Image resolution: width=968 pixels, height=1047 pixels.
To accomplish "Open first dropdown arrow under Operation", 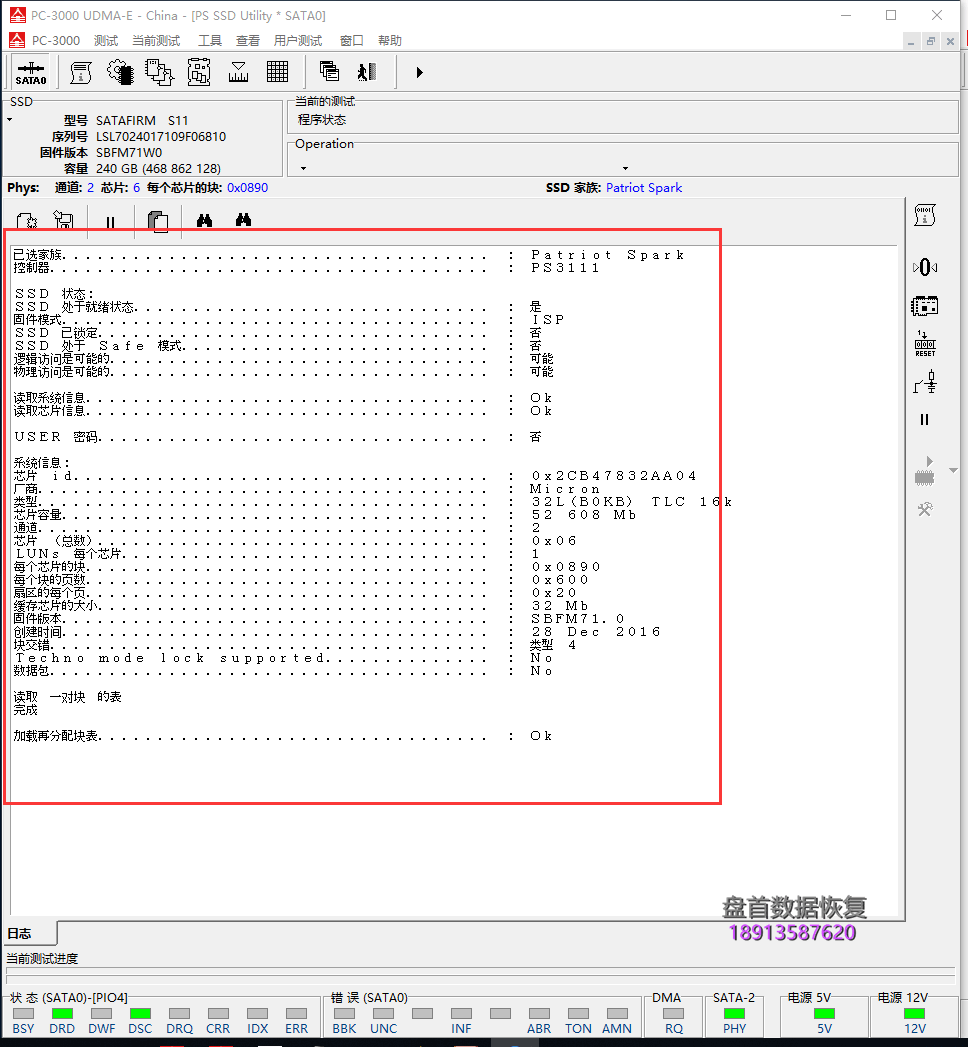I will (303, 168).
